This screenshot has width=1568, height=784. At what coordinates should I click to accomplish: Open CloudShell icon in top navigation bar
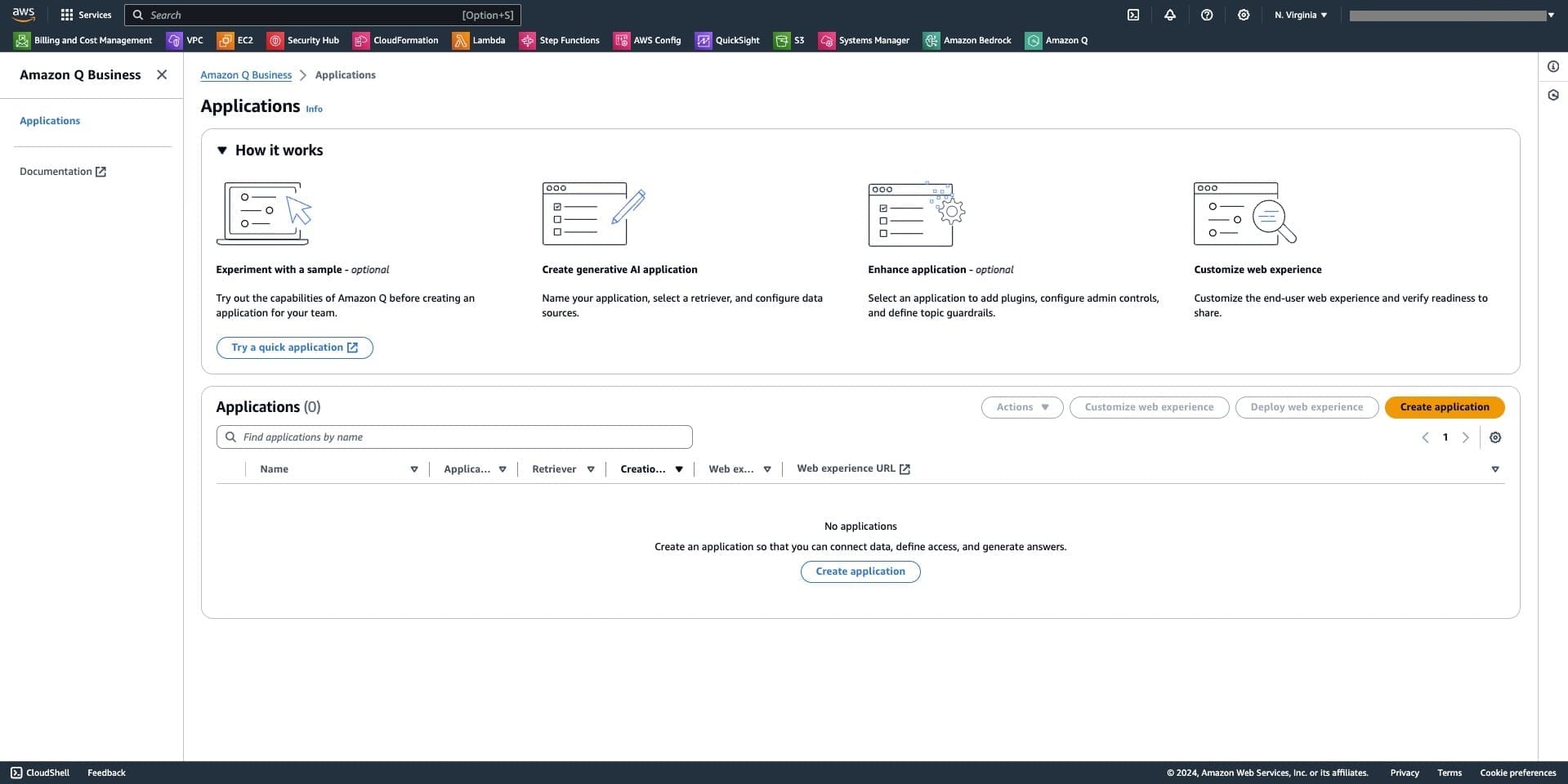pos(1133,15)
